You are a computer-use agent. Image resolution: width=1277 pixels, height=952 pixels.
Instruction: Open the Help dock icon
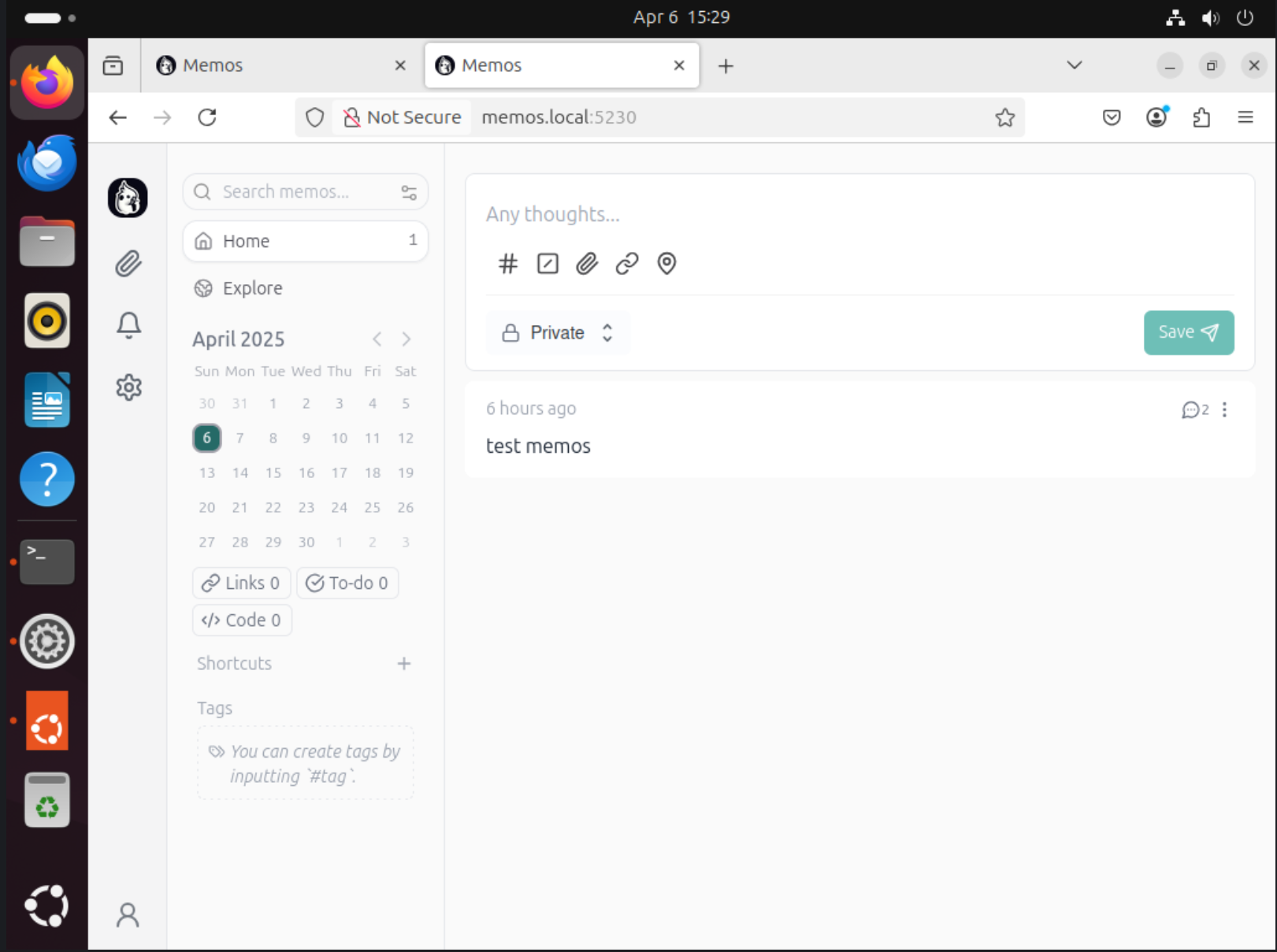47,479
